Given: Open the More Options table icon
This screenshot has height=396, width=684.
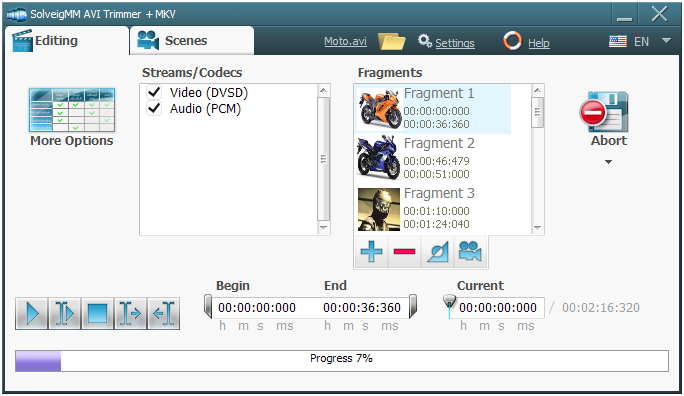Looking at the screenshot, I should (72, 110).
